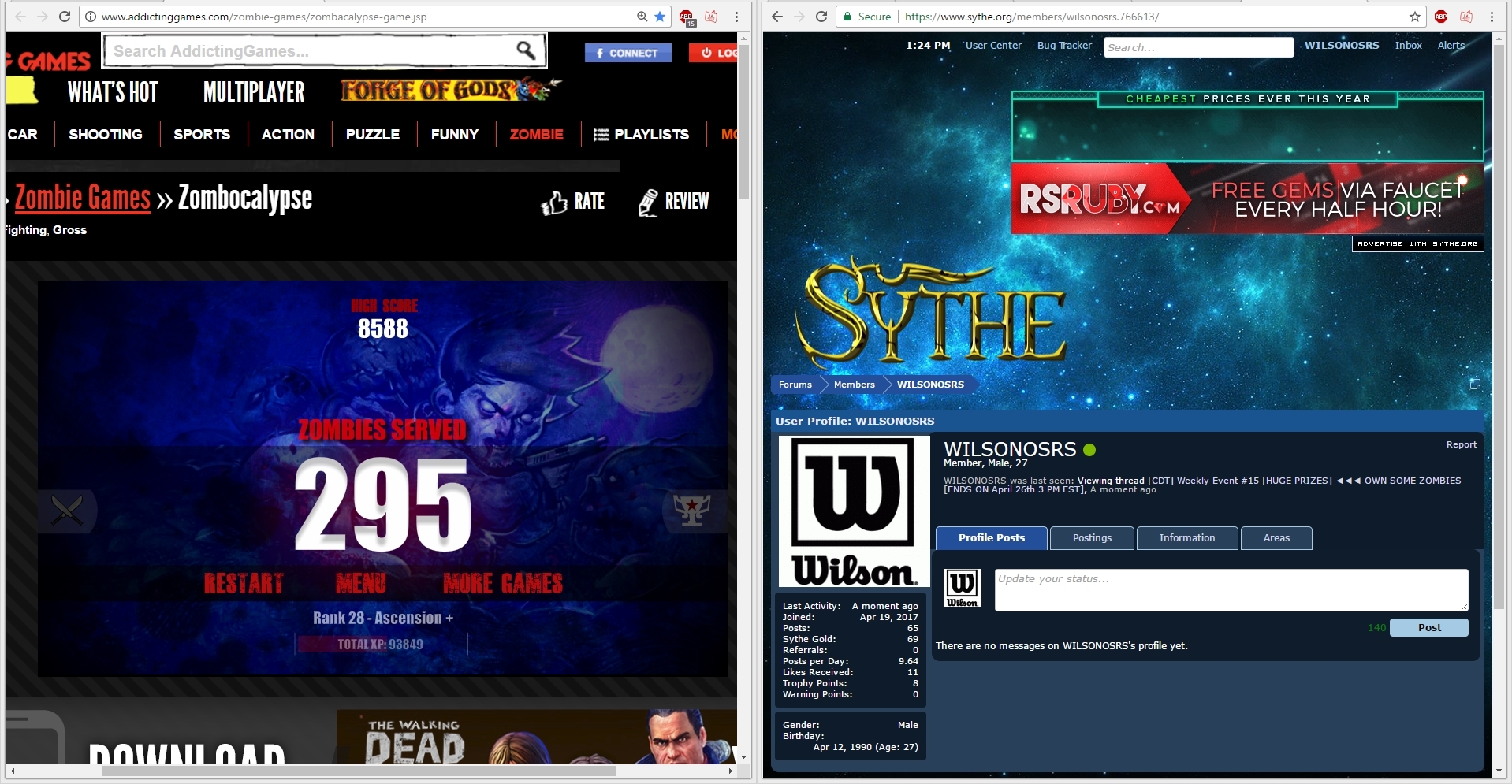
Task: Click the AddictingGames vertical scrollbar
Action: [x=743, y=123]
